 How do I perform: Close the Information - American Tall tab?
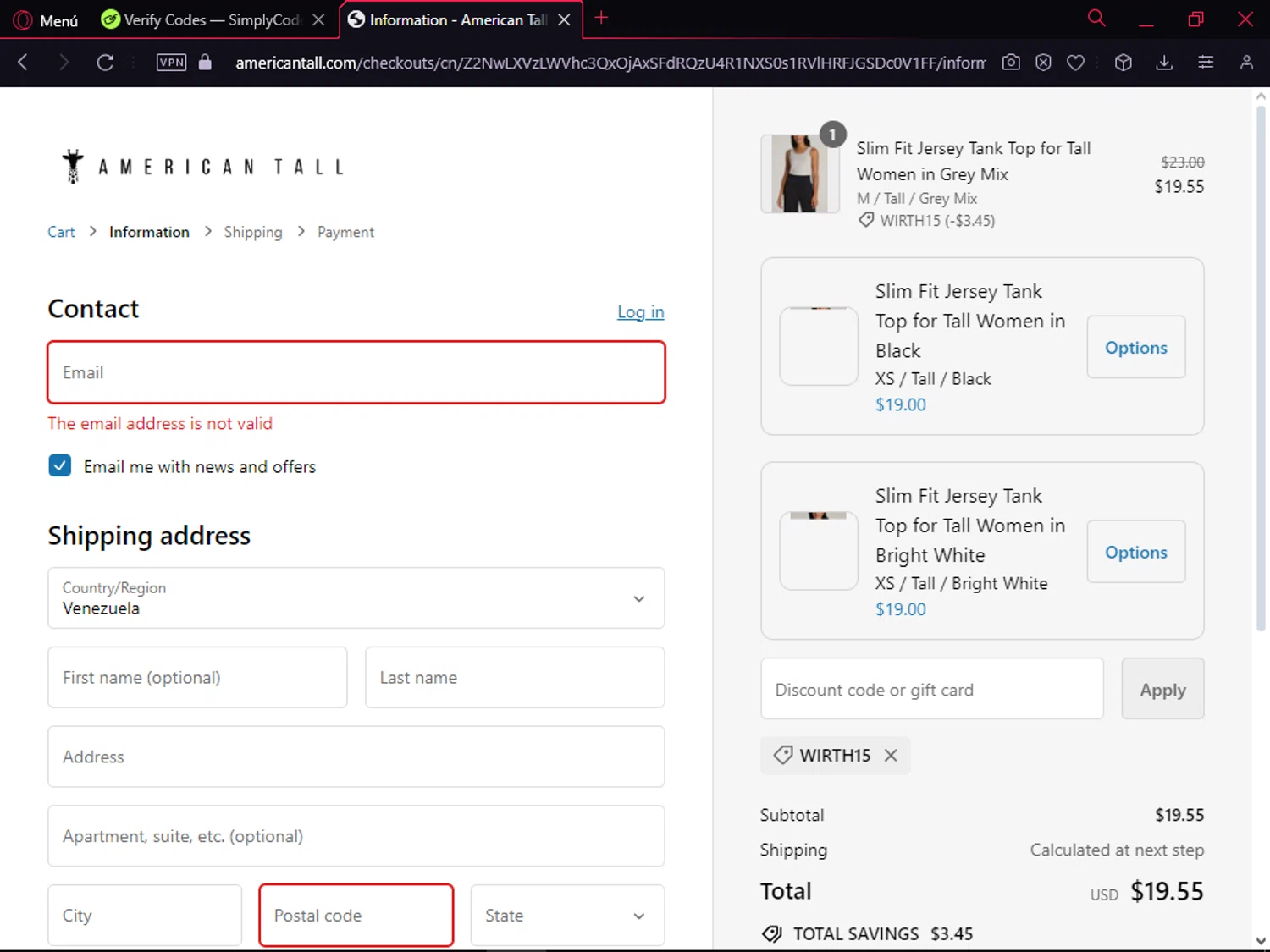[564, 19]
